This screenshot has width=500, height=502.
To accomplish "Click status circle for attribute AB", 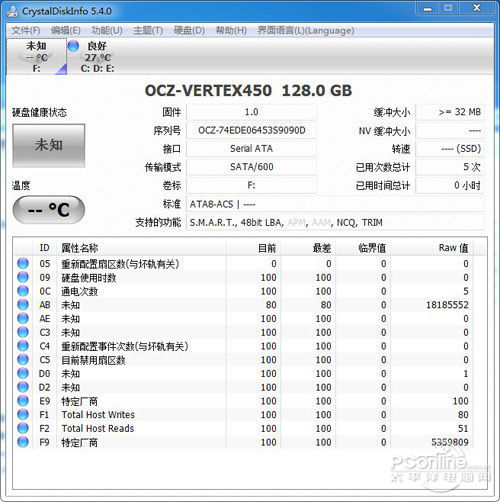I will point(23,304).
